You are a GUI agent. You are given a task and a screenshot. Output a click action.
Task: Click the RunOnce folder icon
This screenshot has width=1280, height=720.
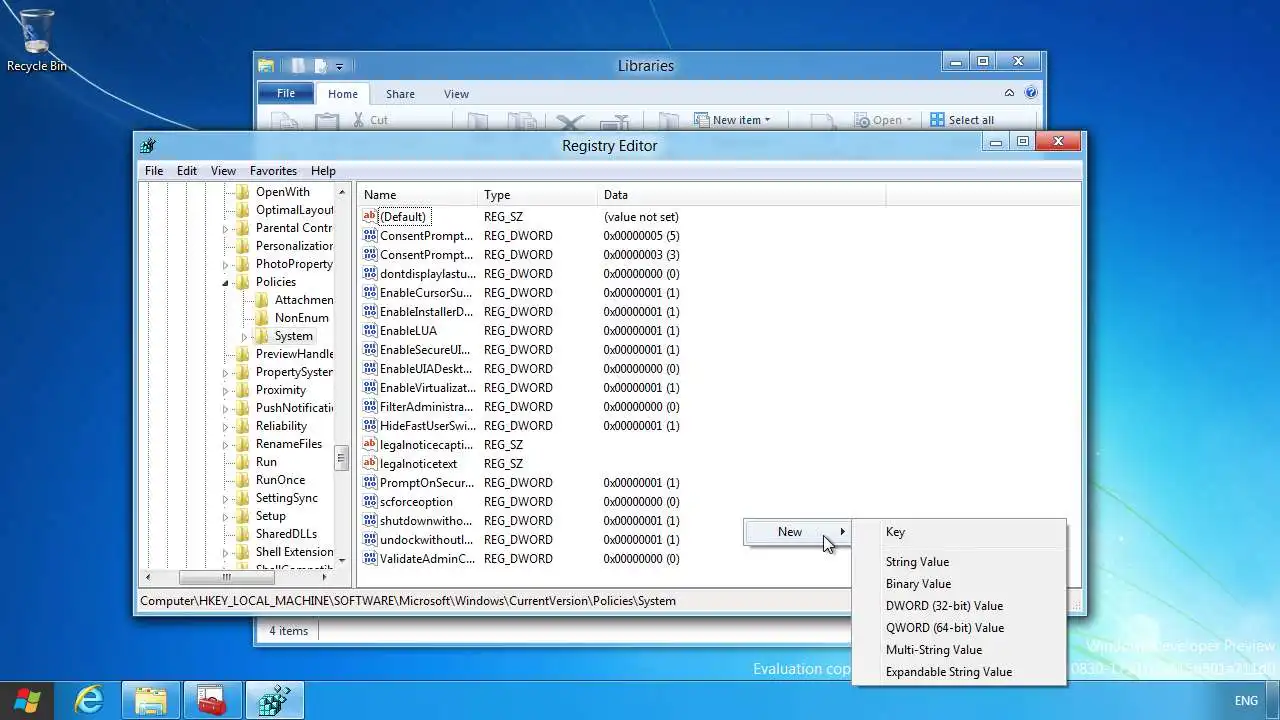[243, 480]
